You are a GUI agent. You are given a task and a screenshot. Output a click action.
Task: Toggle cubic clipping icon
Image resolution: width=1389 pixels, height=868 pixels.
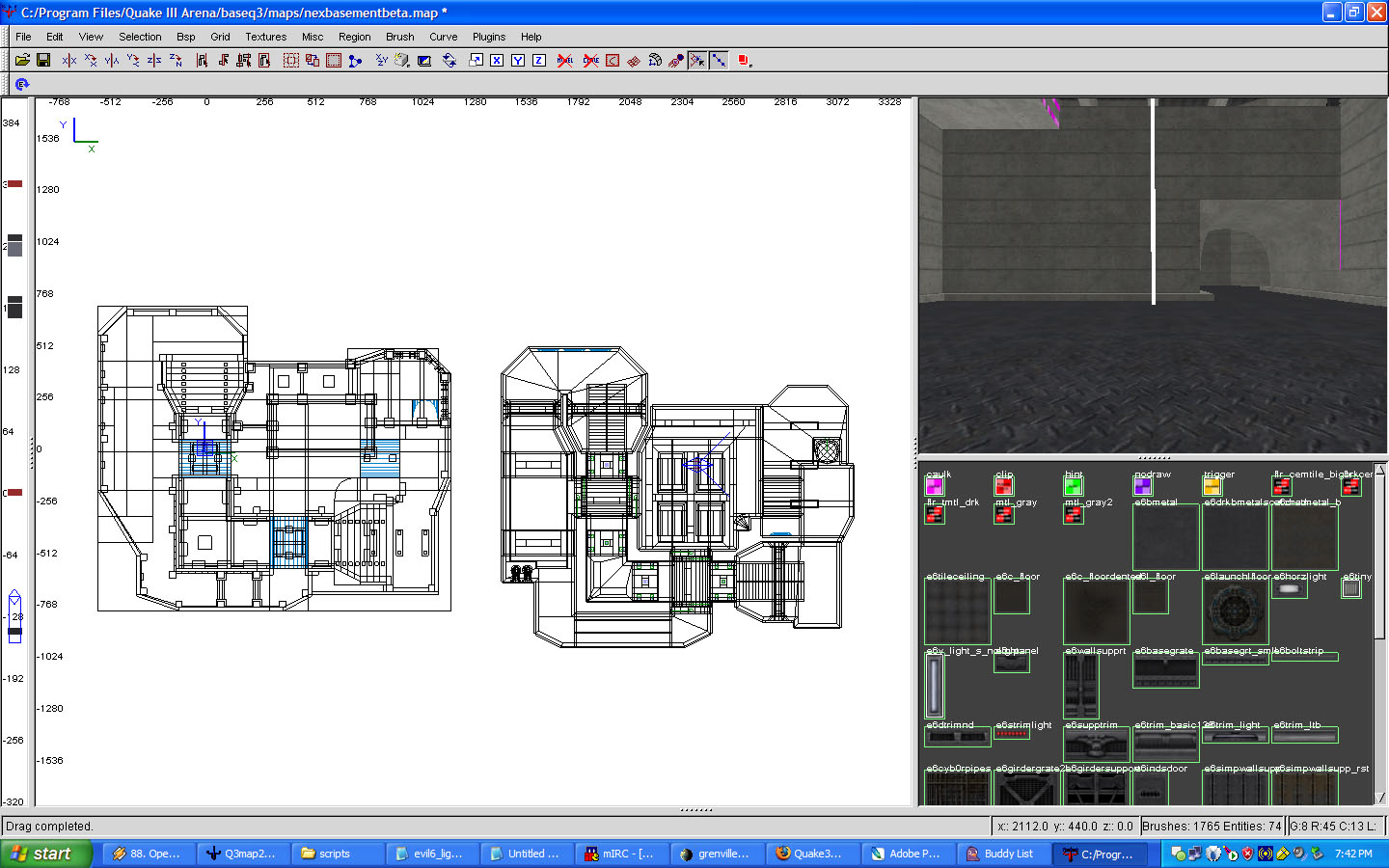[423, 60]
